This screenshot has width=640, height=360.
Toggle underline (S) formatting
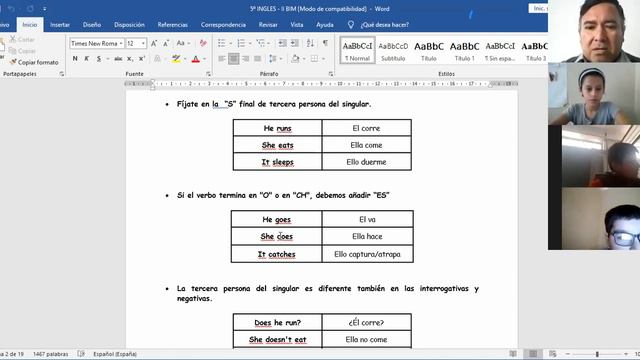coord(99,59)
